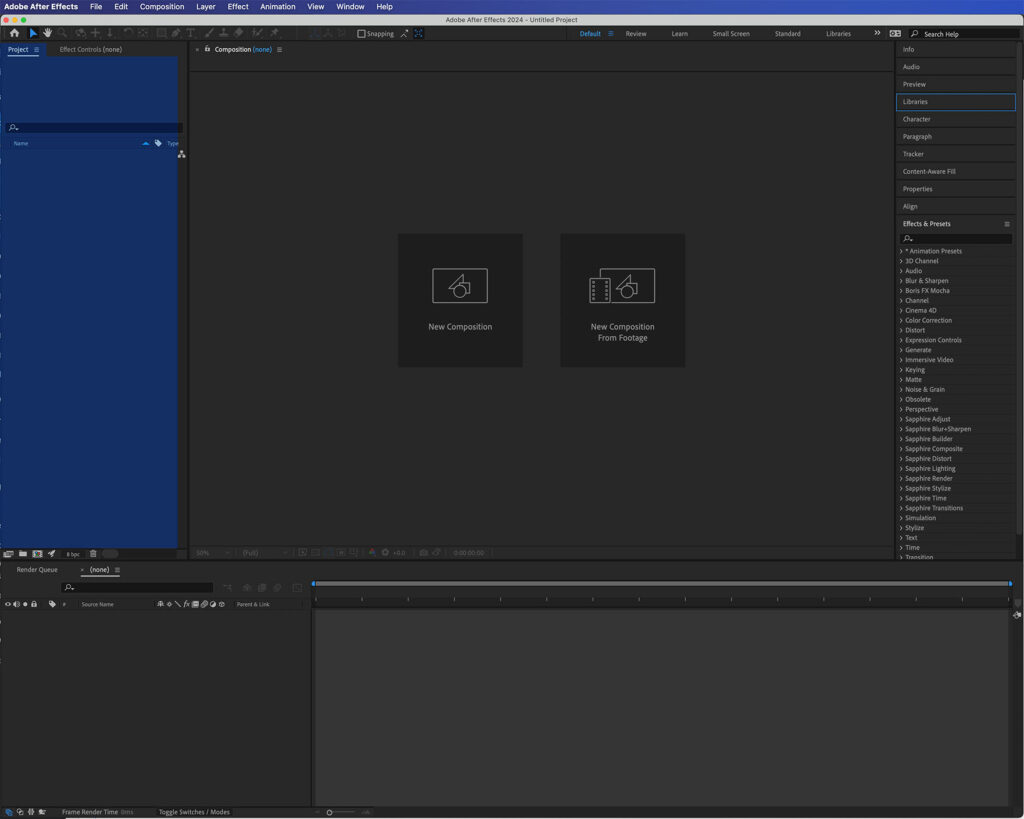Image resolution: width=1024 pixels, height=819 pixels.
Task: Open the Layer menu
Action: coord(206,7)
